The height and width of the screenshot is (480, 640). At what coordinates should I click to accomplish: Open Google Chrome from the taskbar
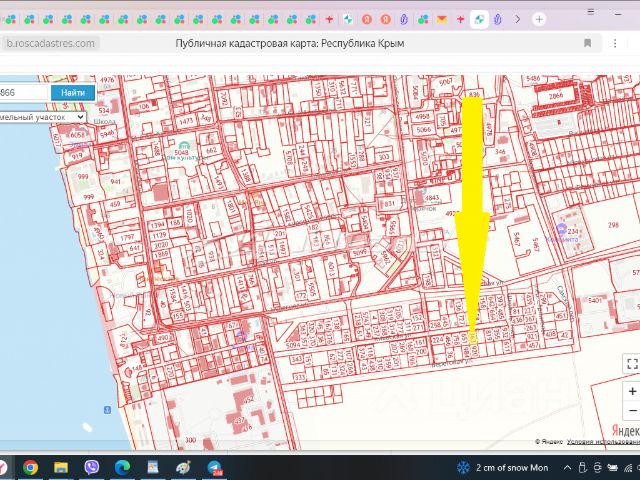tap(31, 467)
